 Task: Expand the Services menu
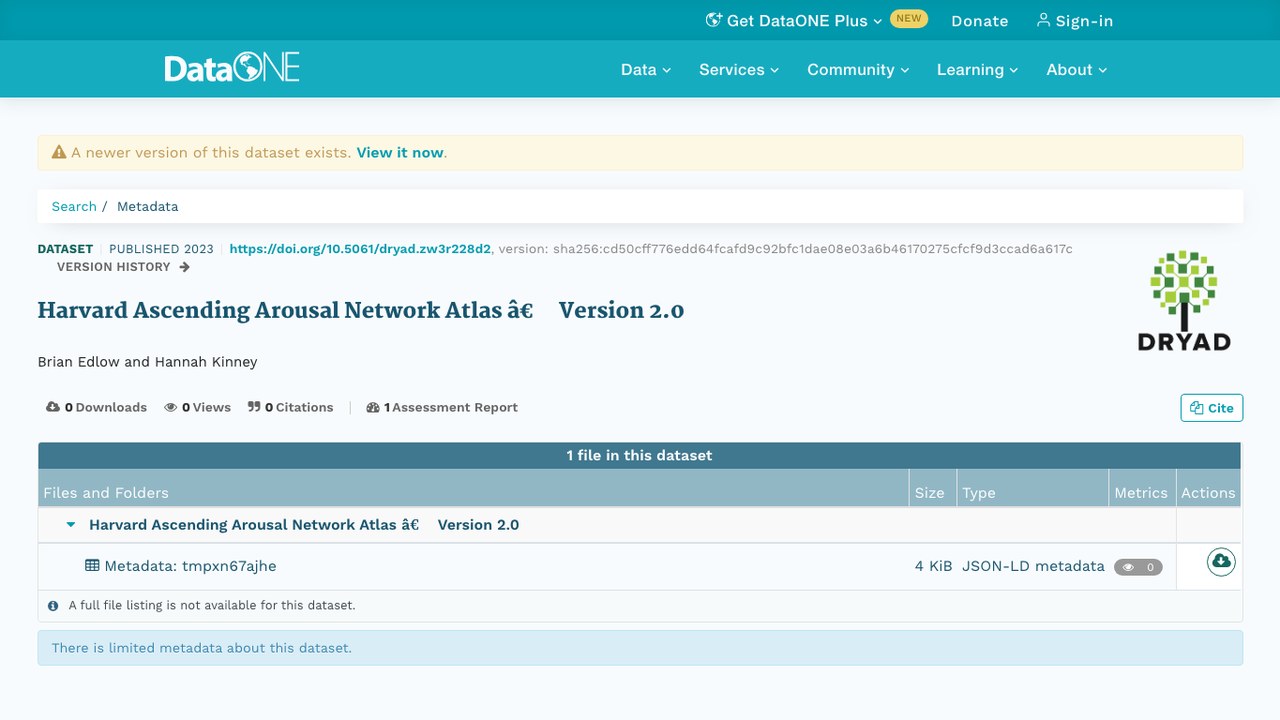pyautogui.click(x=739, y=69)
